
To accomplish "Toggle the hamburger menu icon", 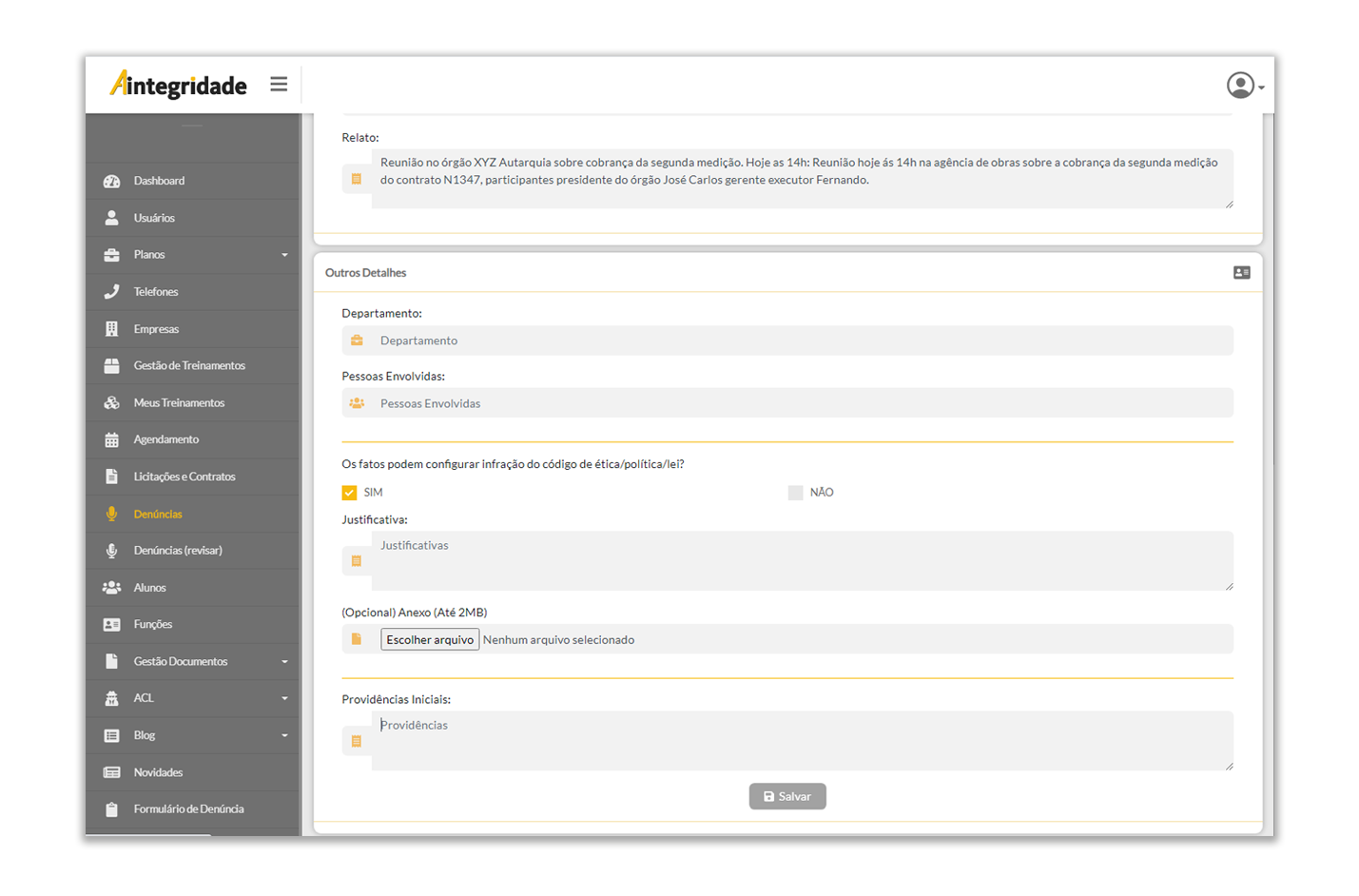I will coord(279,85).
